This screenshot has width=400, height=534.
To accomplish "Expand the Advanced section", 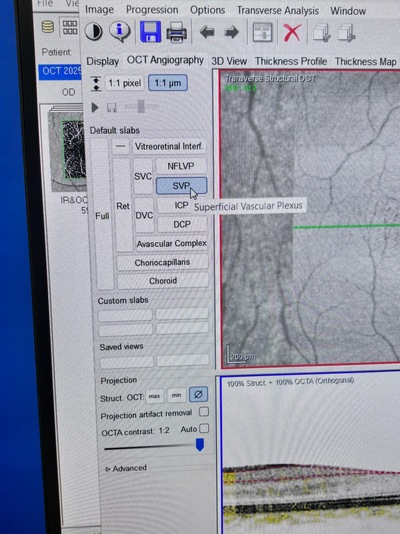I will point(126,469).
